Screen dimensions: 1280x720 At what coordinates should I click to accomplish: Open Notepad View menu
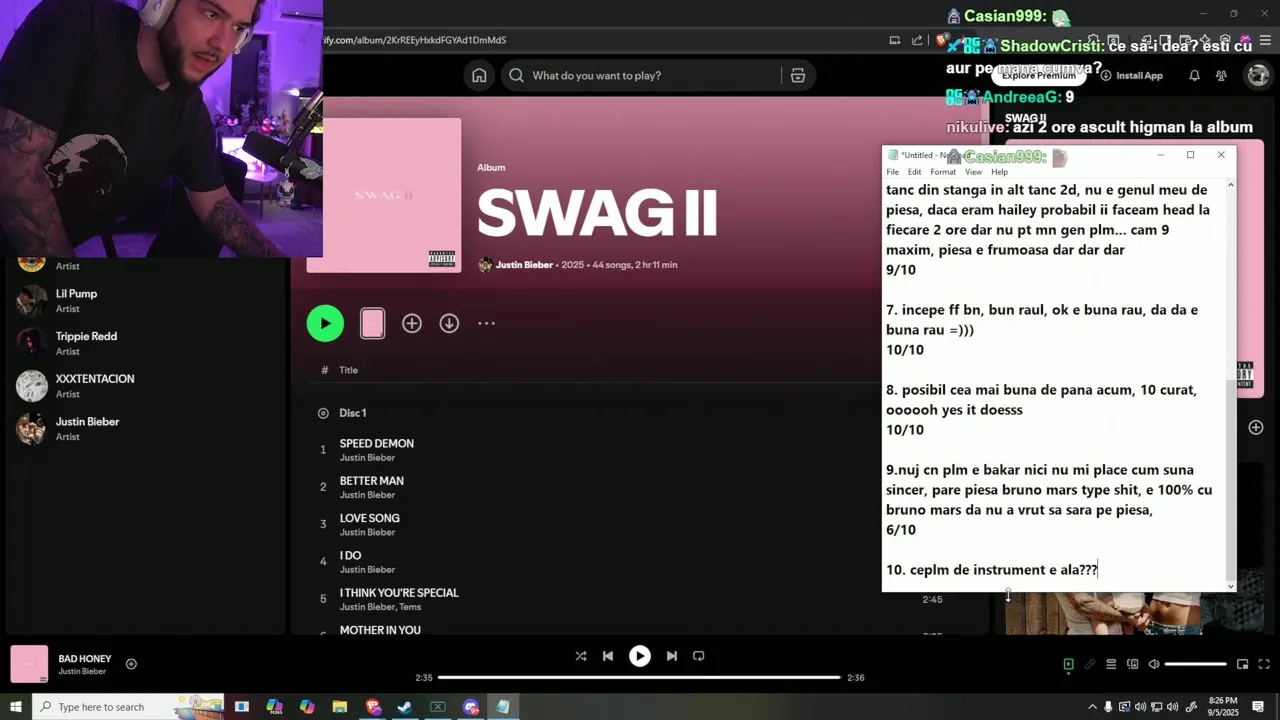(x=973, y=172)
